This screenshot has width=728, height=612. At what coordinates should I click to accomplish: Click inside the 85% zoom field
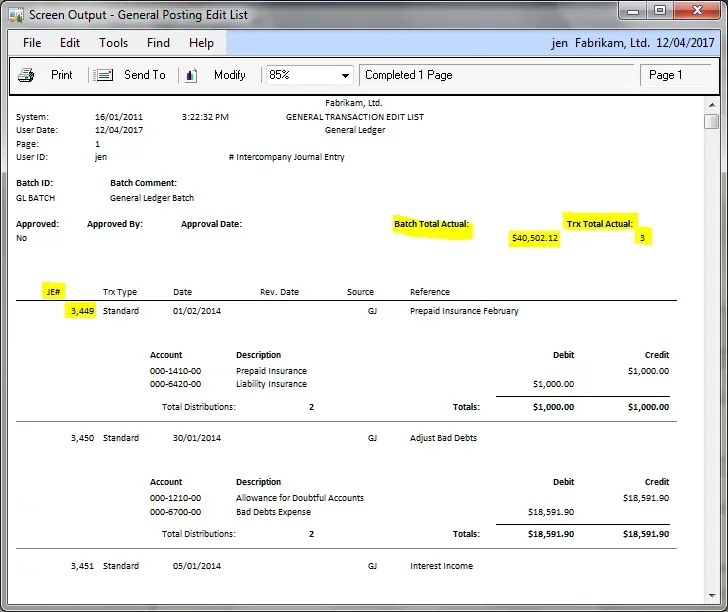(300, 75)
